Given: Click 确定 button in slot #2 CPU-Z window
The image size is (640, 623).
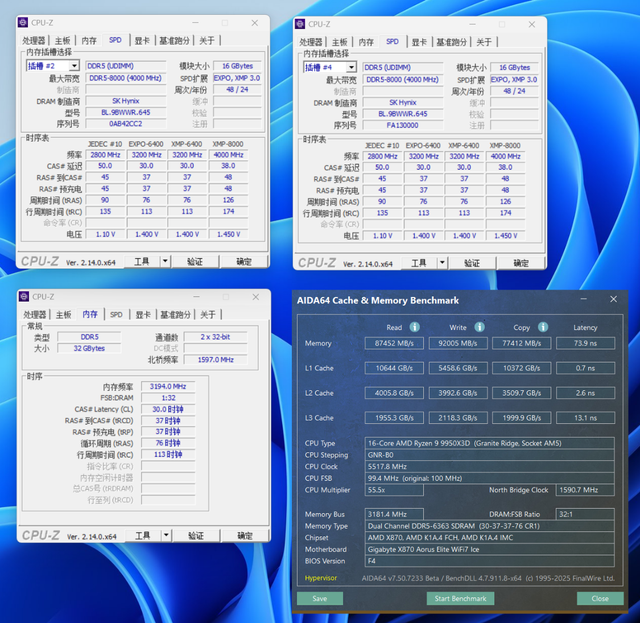Looking at the screenshot, I should [244, 261].
